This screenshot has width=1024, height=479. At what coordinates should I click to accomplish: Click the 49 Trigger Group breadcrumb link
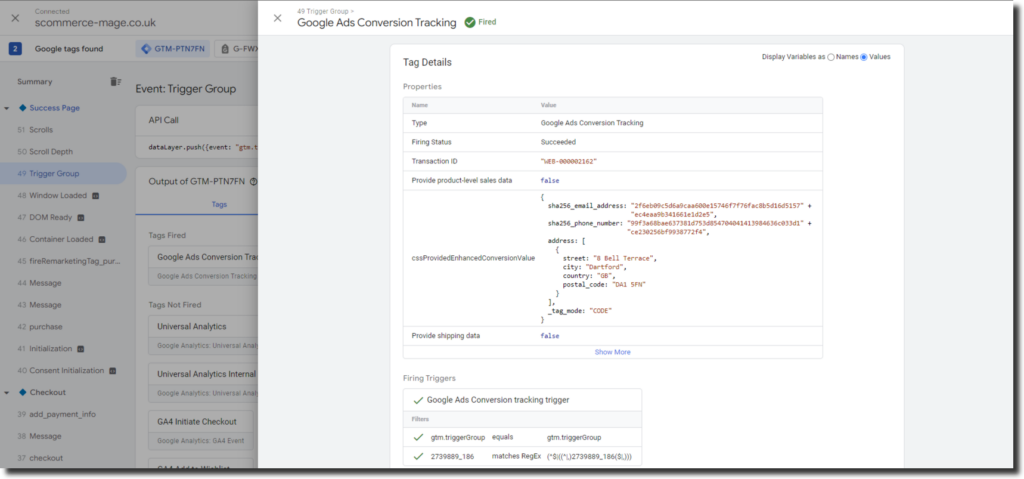tap(323, 12)
